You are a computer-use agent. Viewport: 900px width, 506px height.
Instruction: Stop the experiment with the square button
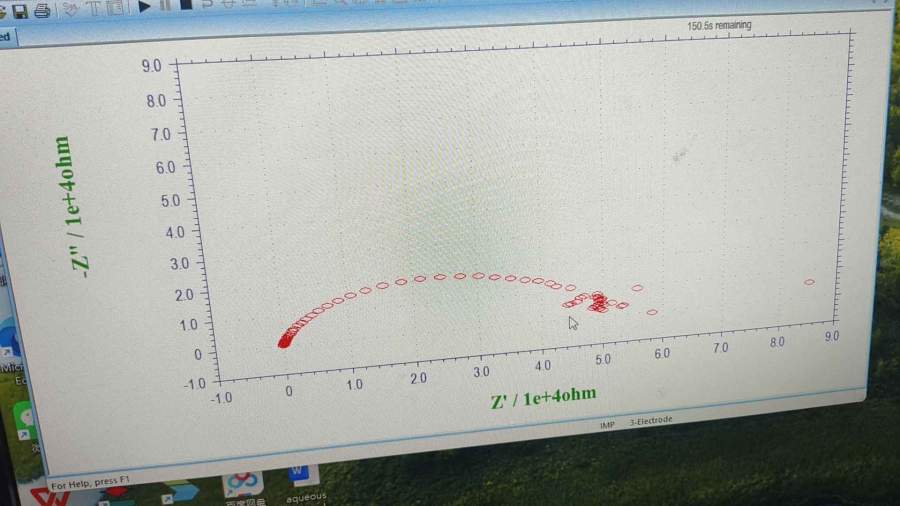coord(186,5)
